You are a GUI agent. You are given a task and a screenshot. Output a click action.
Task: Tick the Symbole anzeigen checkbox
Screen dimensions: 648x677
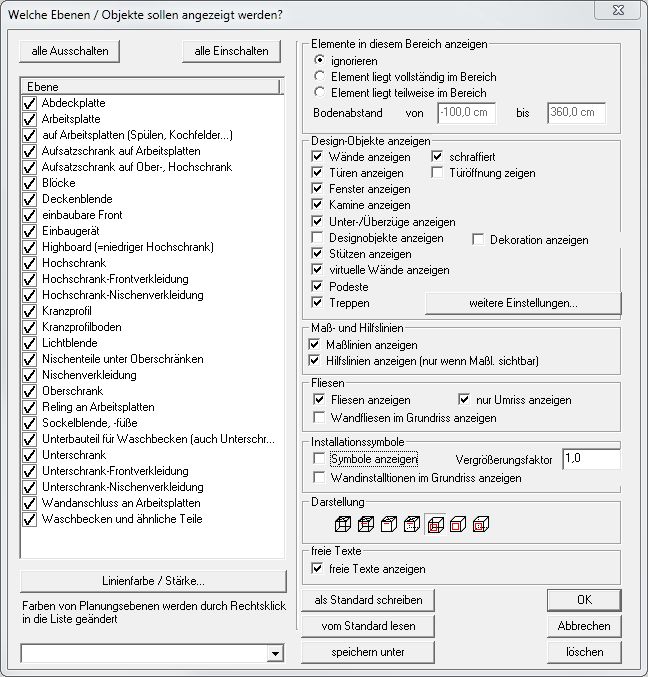tap(318, 458)
